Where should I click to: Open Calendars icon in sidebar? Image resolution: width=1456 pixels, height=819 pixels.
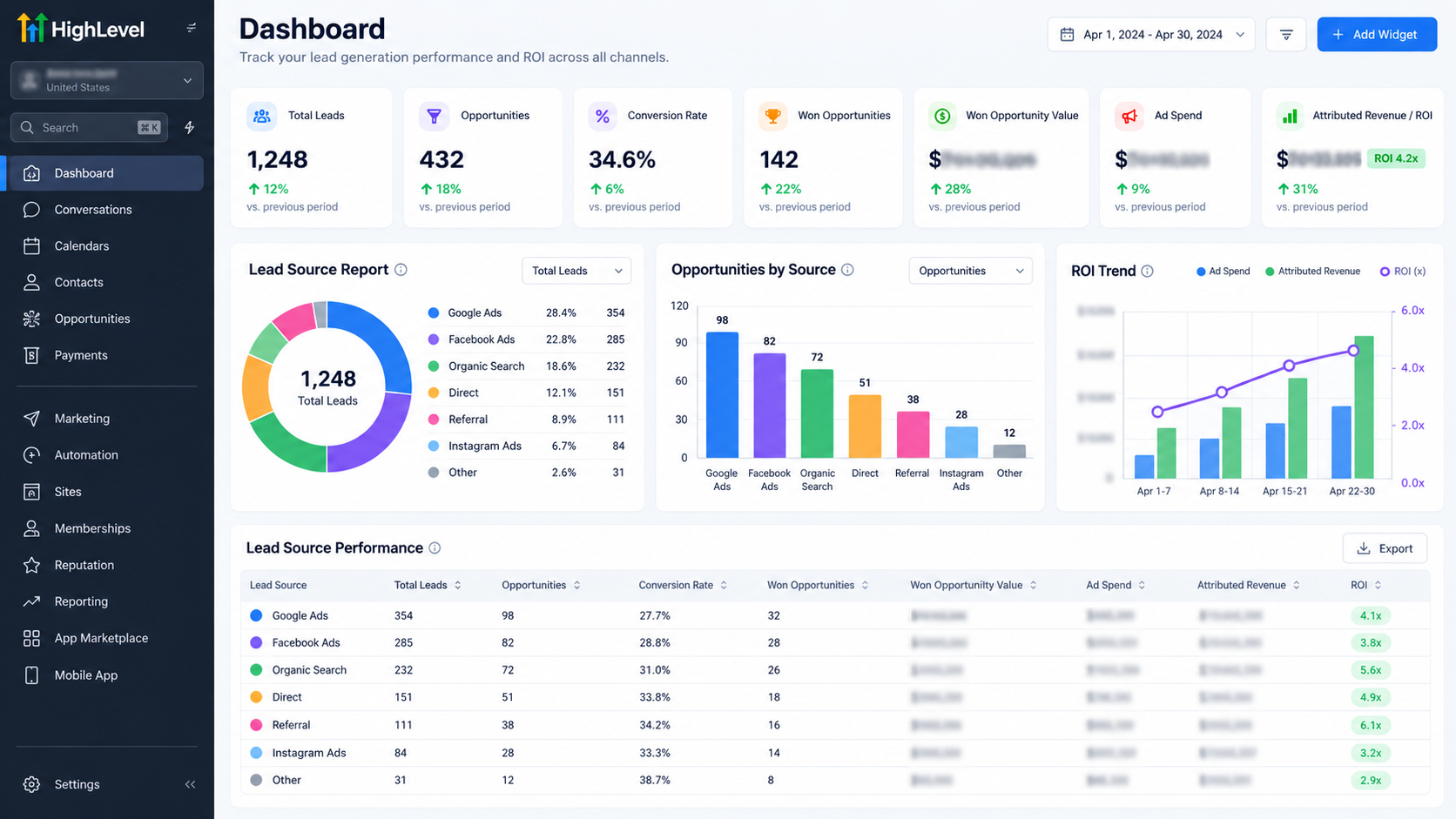(x=31, y=246)
